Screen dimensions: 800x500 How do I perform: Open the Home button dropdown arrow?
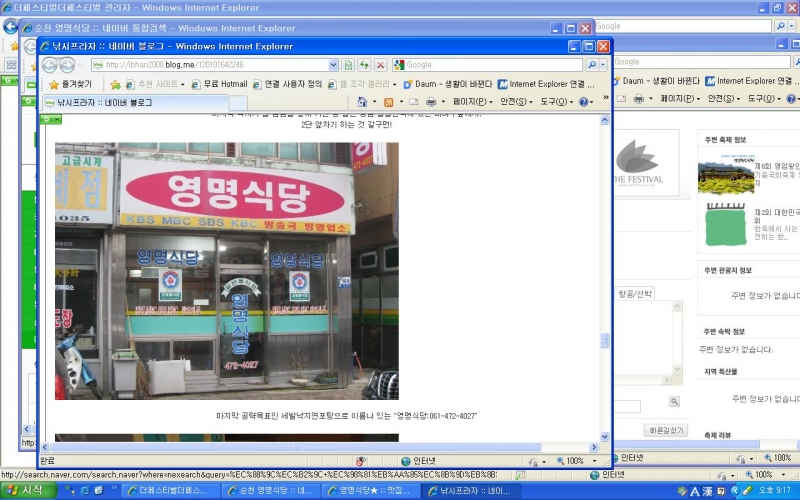coord(374,102)
